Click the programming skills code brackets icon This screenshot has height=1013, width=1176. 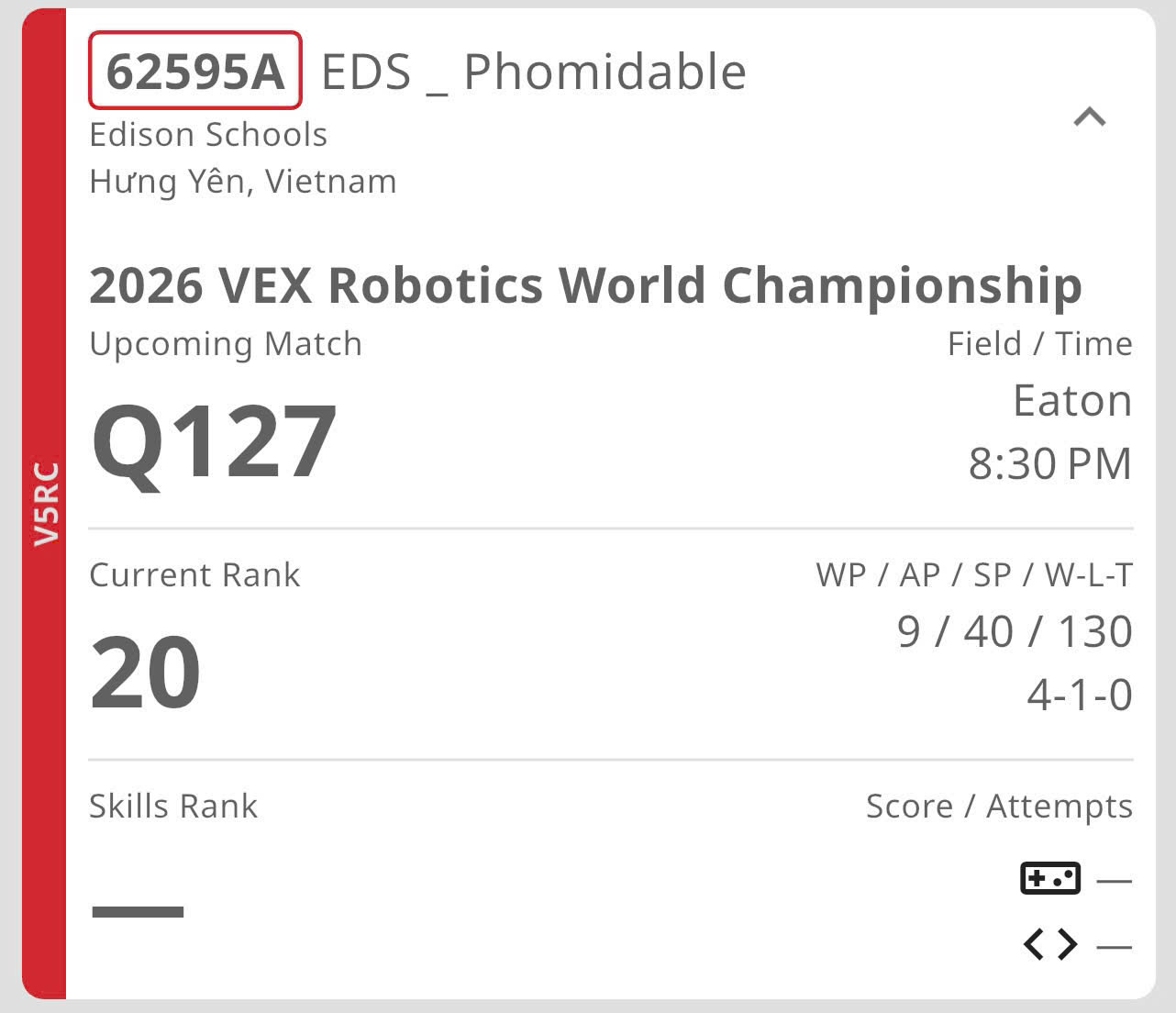point(1050,944)
